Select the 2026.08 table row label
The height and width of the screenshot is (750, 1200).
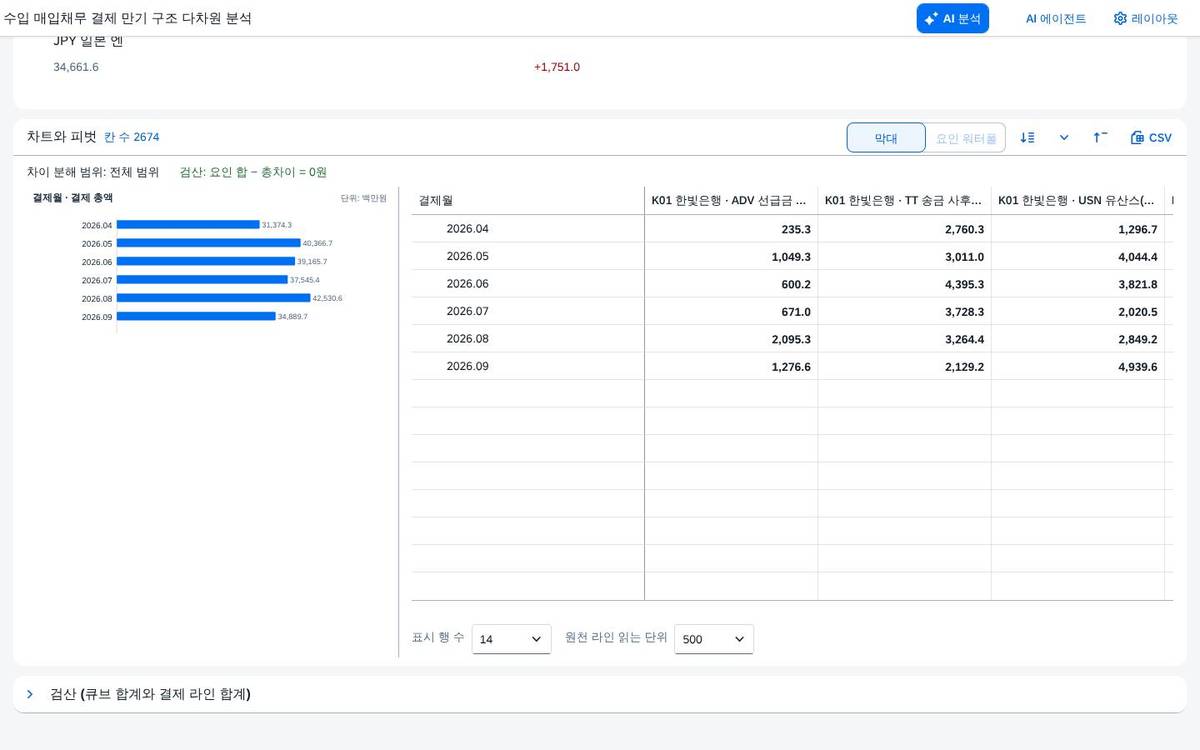point(468,339)
